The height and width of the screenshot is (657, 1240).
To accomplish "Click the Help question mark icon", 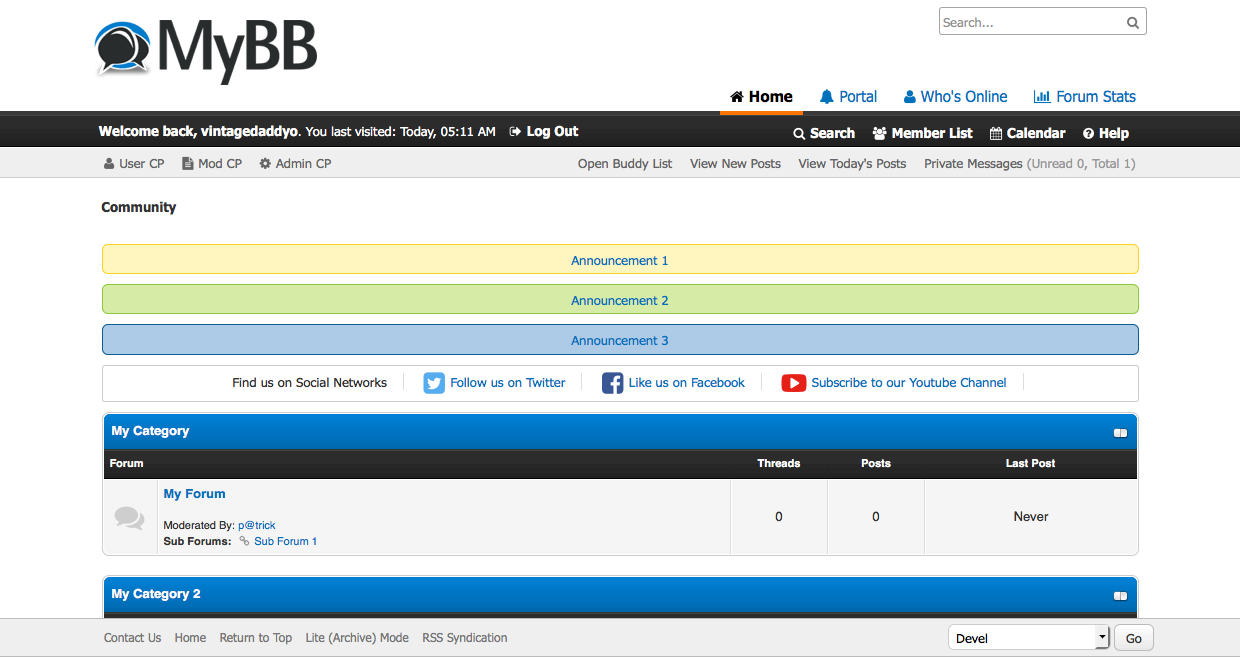I will 1089,133.
